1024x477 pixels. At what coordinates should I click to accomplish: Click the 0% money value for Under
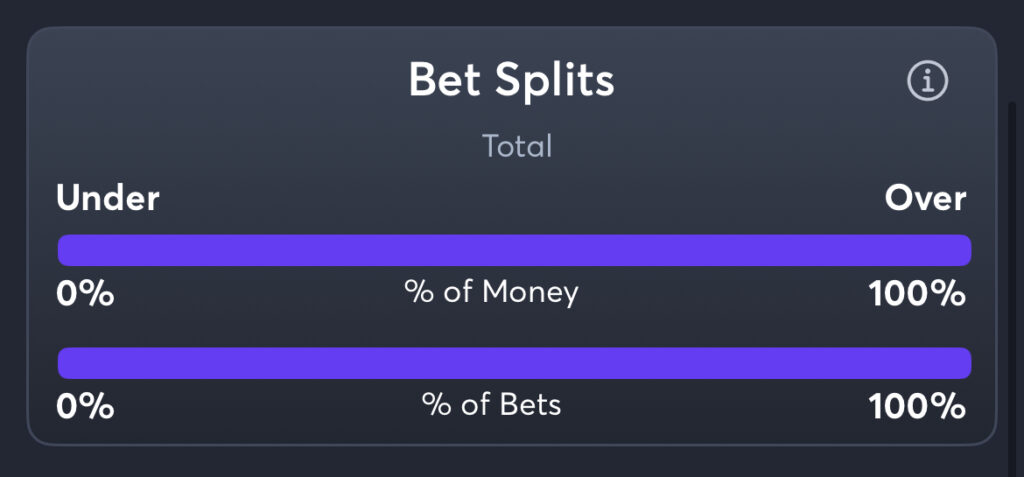85,294
